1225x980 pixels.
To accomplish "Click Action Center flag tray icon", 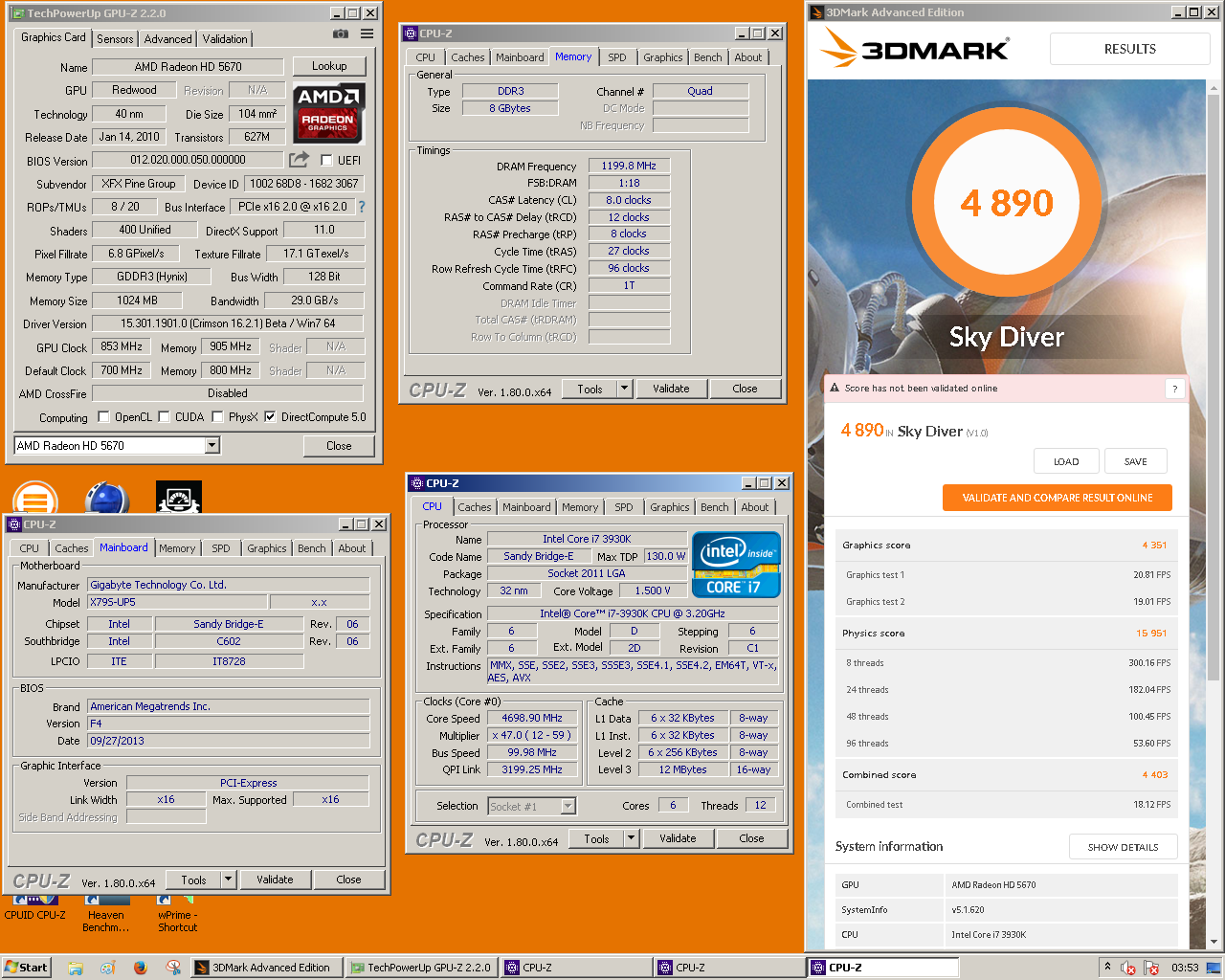I will [1151, 968].
